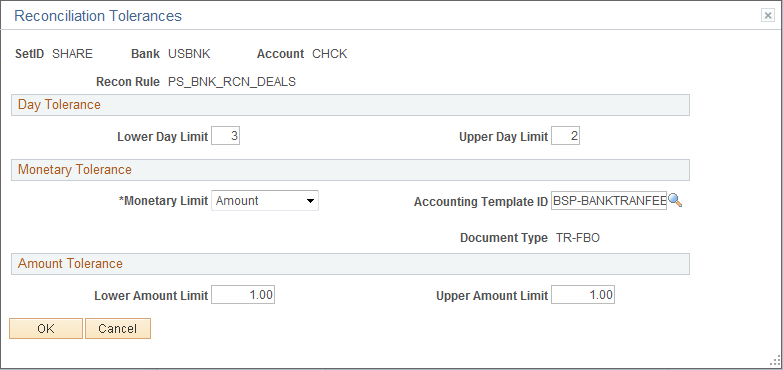The image size is (783, 370).
Task: Click the Lower Amount Limit label
Action: point(151,296)
